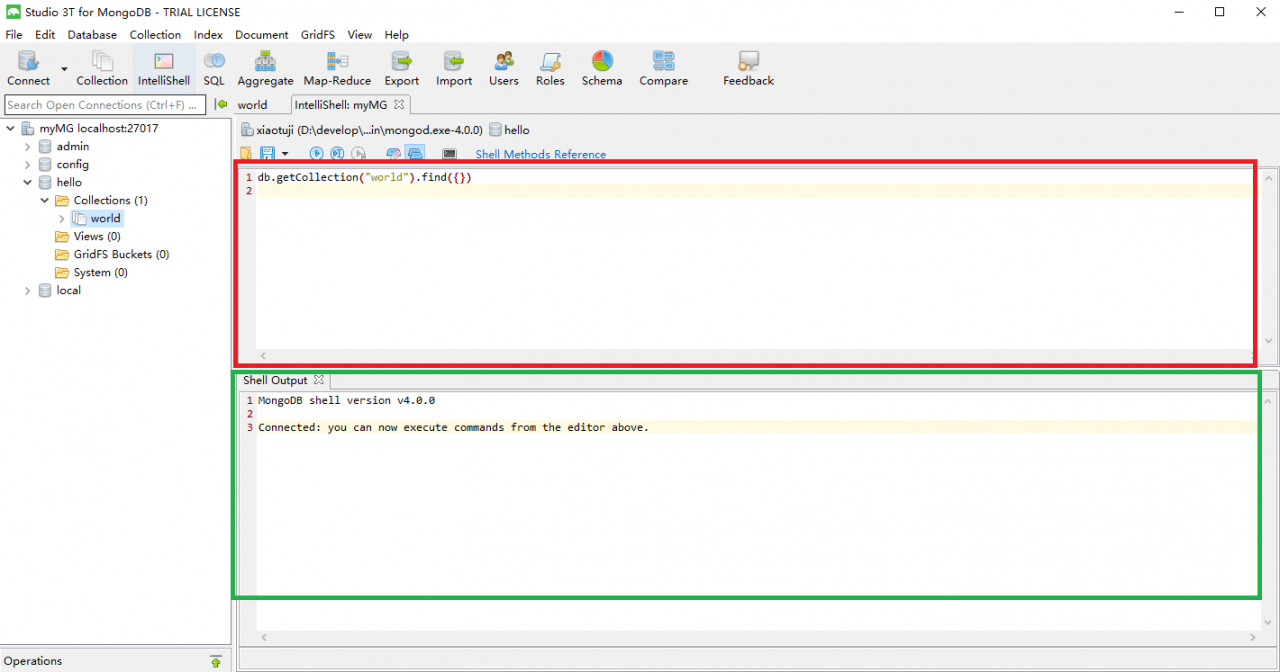Open the Aggregate pipeline builder
The width and height of the screenshot is (1280, 672).
point(265,67)
